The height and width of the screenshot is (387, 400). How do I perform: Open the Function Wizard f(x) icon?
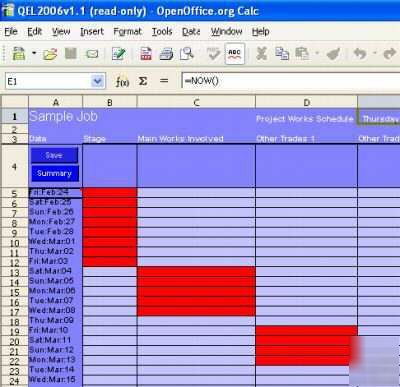[122, 81]
